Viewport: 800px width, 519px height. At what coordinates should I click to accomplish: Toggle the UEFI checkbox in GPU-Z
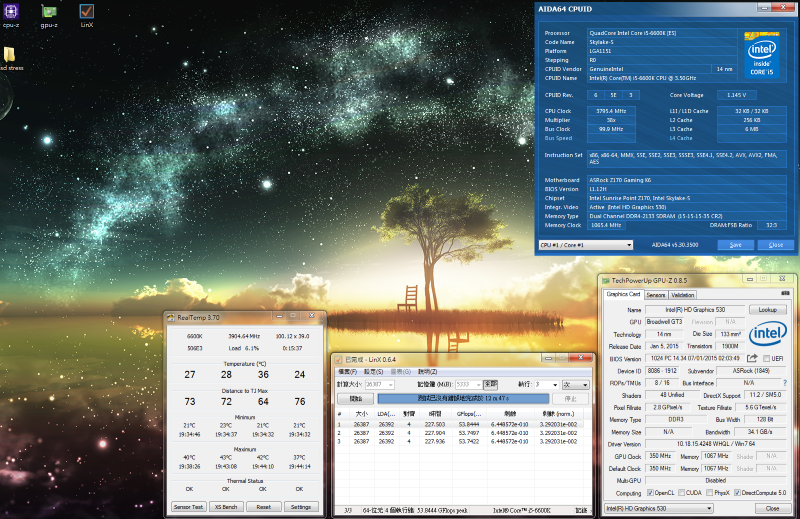tap(766, 358)
